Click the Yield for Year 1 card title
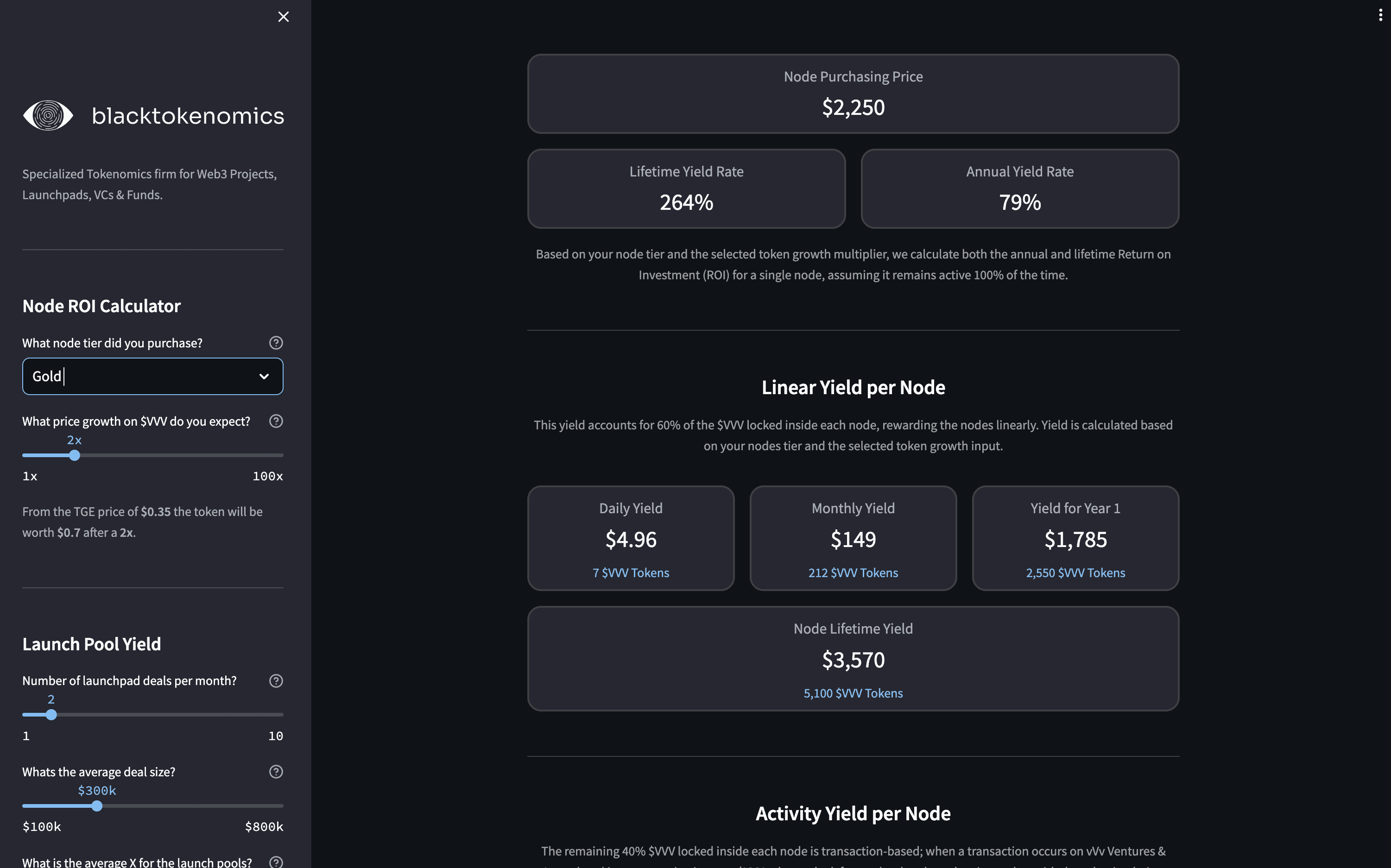 tap(1075, 508)
